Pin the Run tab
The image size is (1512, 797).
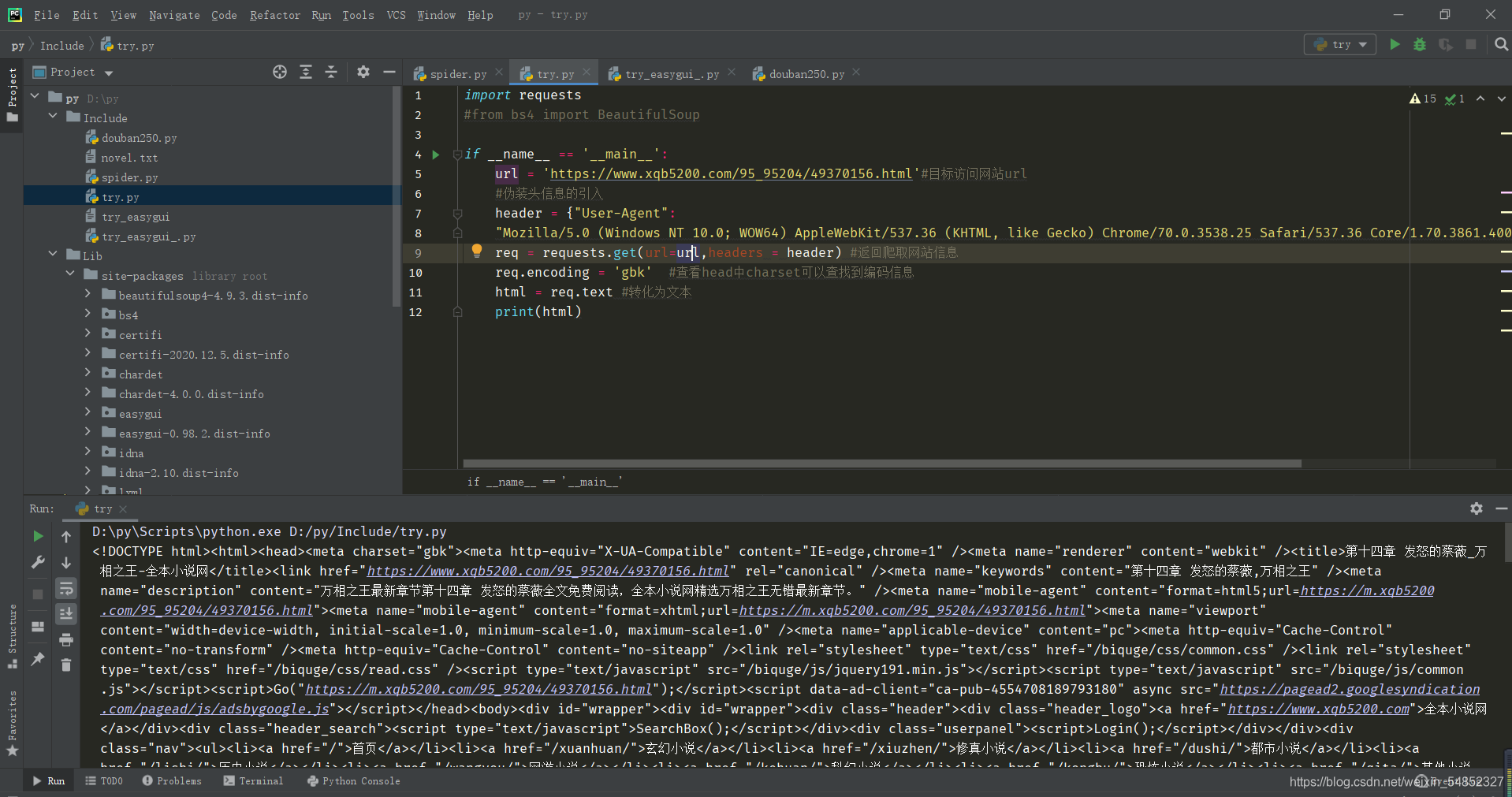[x=38, y=659]
